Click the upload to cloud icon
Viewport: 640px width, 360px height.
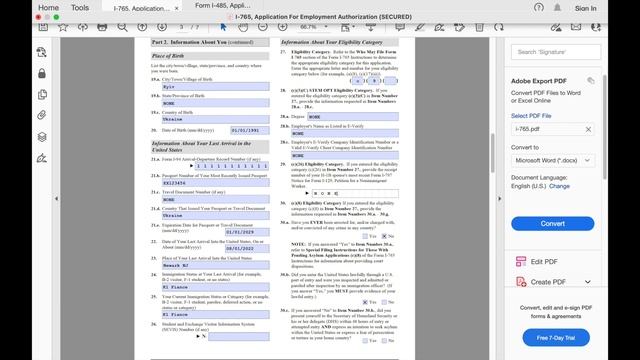(82, 27)
